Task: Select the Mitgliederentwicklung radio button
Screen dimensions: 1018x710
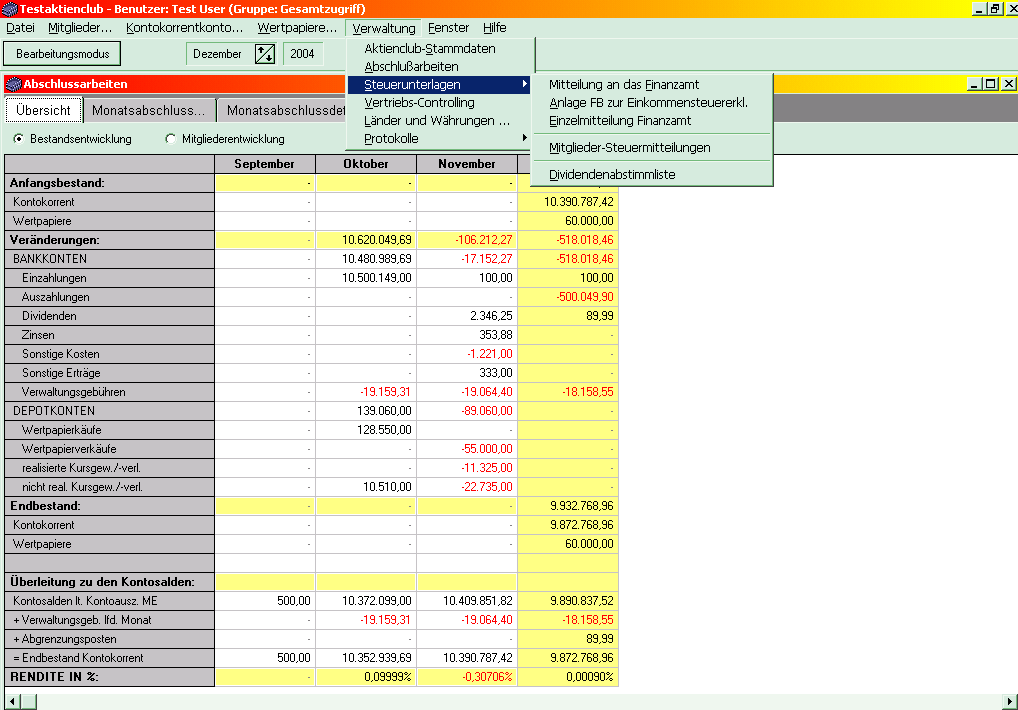Action: pos(171,139)
